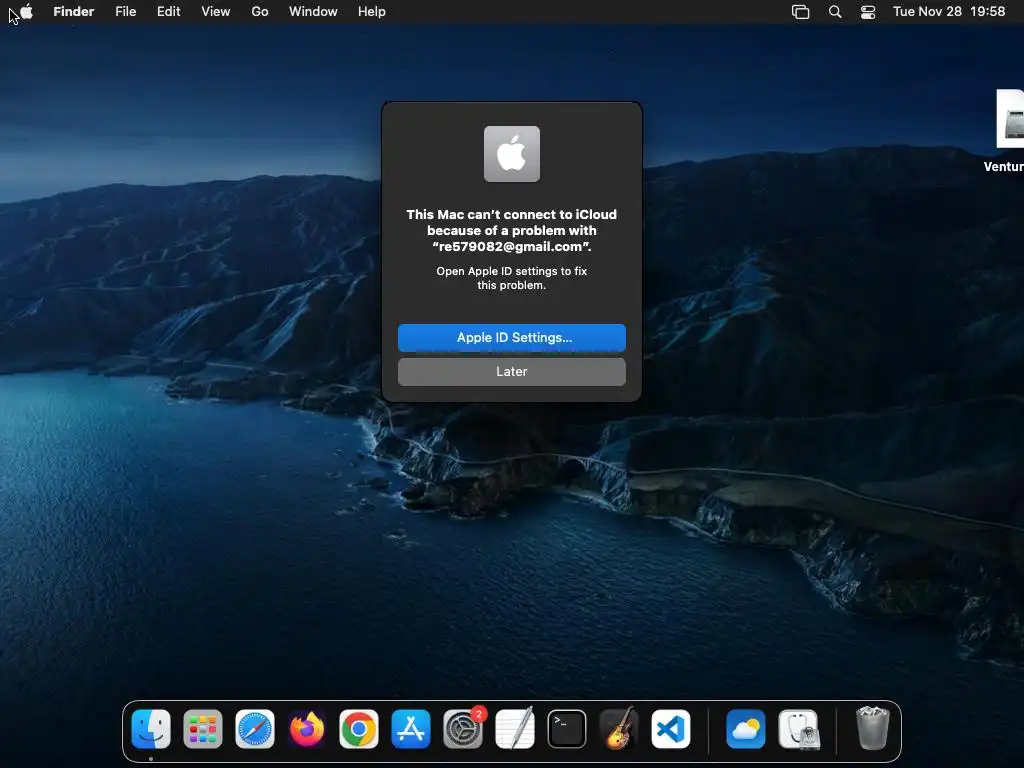Click the Apple ID Settings… button
Screen dimensions: 1024x768
pyautogui.click(x=512, y=338)
